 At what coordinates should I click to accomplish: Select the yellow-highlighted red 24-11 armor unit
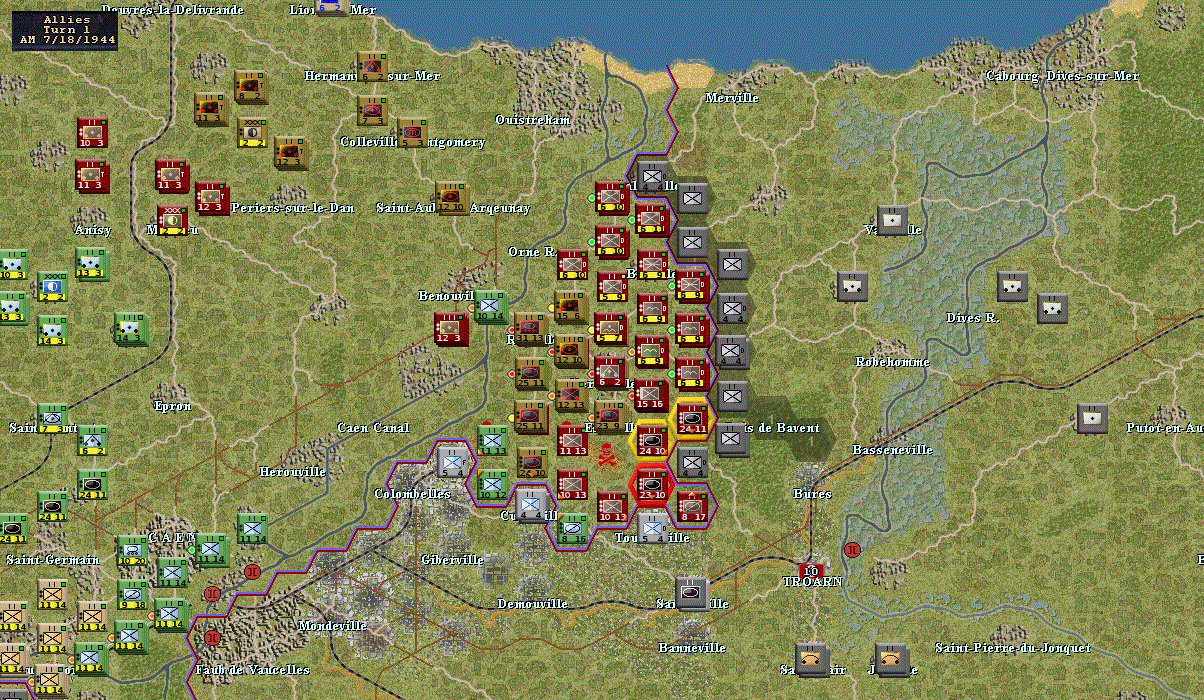point(692,418)
